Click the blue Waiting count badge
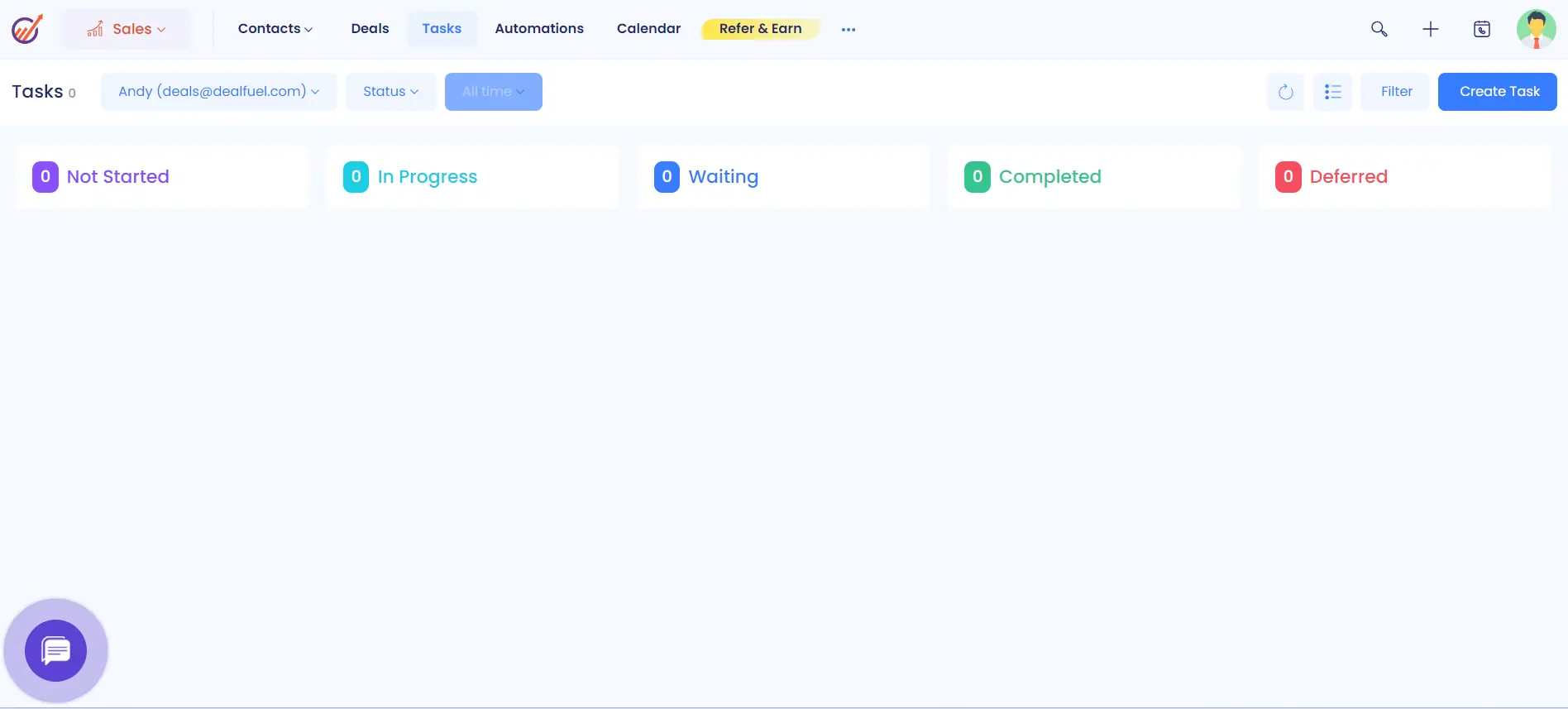This screenshot has width=1568, height=709. click(x=667, y=177)
